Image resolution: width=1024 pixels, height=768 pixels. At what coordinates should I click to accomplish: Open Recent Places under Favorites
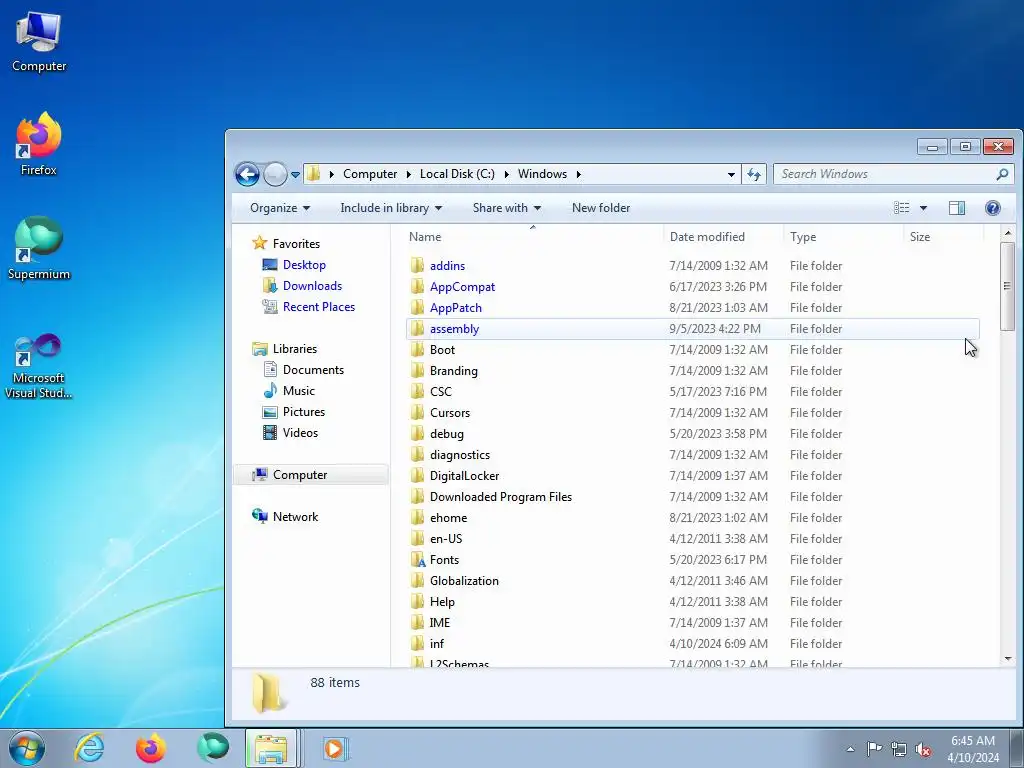(319, 306)
